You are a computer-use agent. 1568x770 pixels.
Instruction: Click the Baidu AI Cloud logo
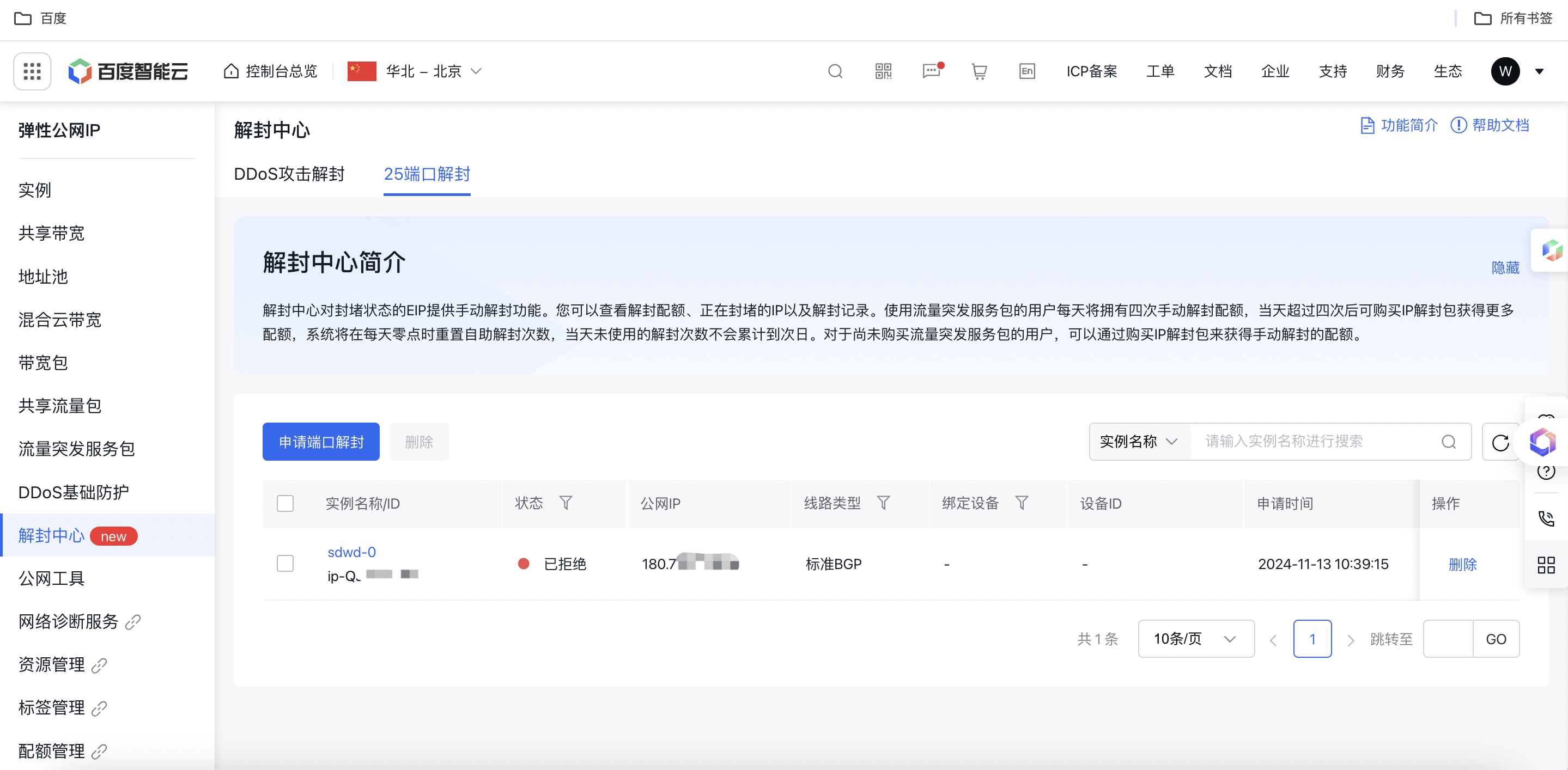pyautogui.click(x=128, y=71)
